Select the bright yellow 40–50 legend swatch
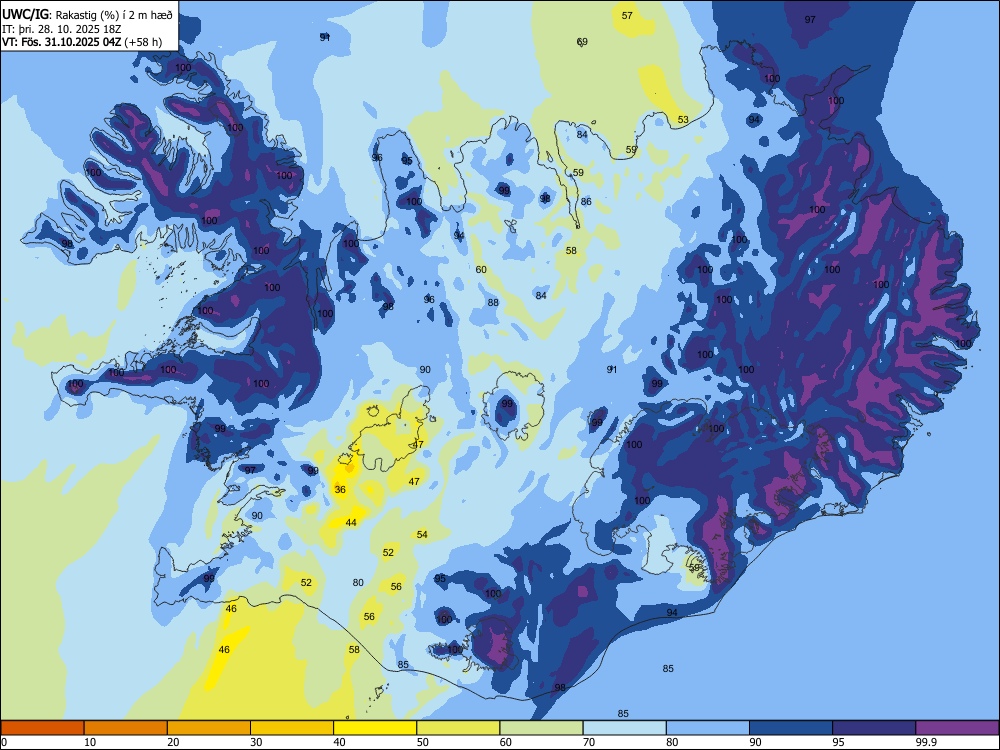 tap(375, 728)
